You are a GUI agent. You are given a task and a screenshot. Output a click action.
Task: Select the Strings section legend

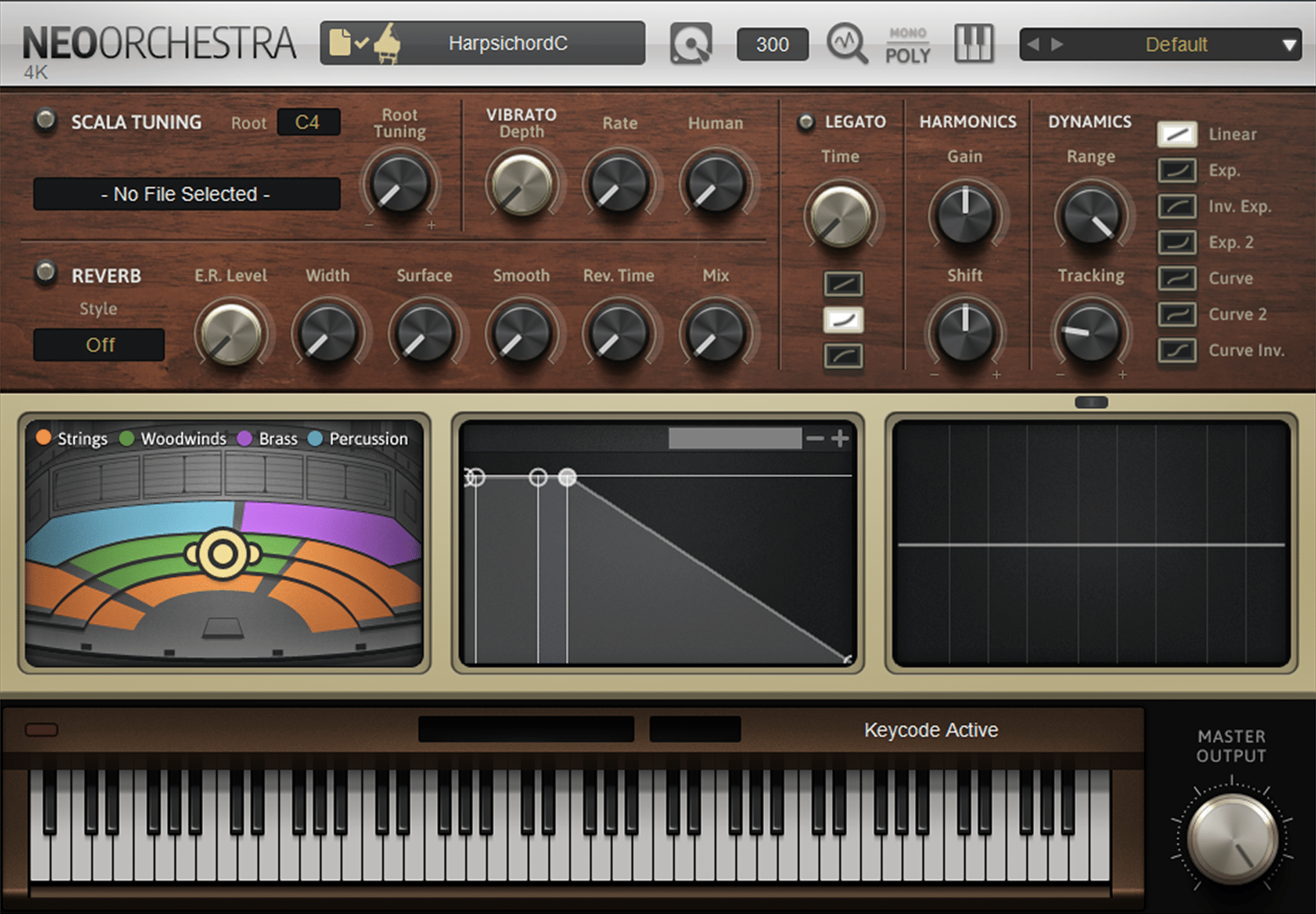73,438
